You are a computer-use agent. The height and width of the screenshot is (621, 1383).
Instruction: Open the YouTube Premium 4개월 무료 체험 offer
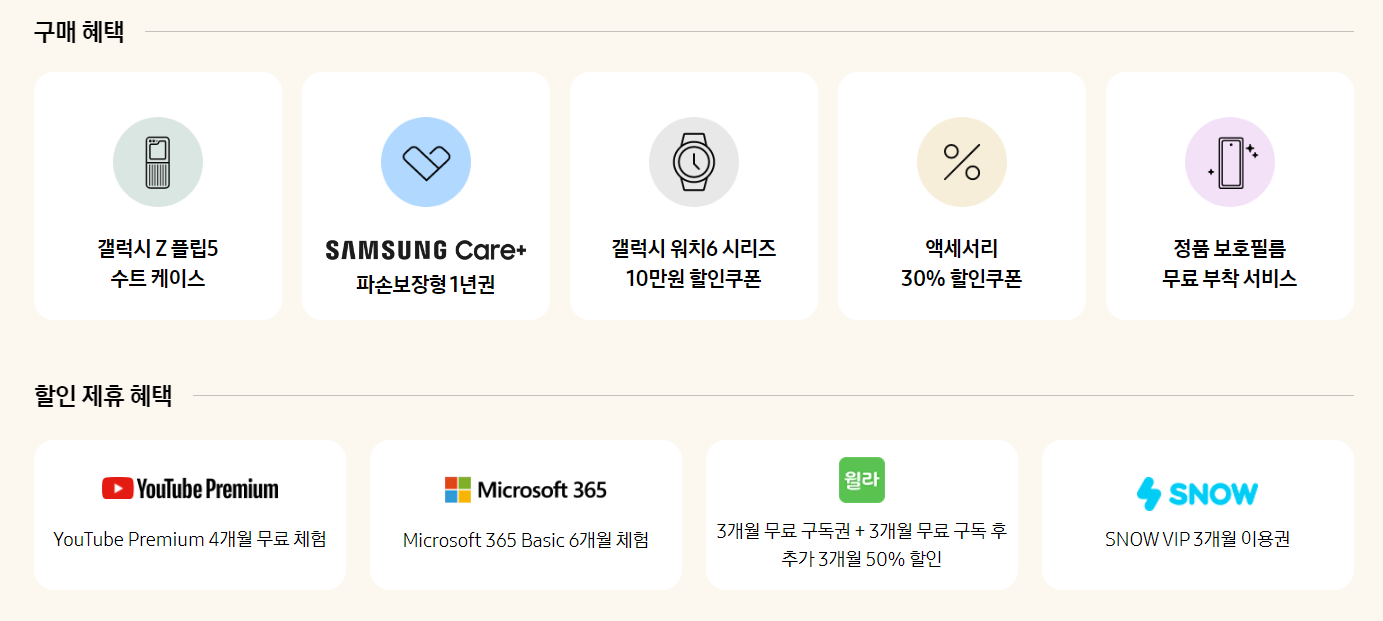(x=190, y=514)
